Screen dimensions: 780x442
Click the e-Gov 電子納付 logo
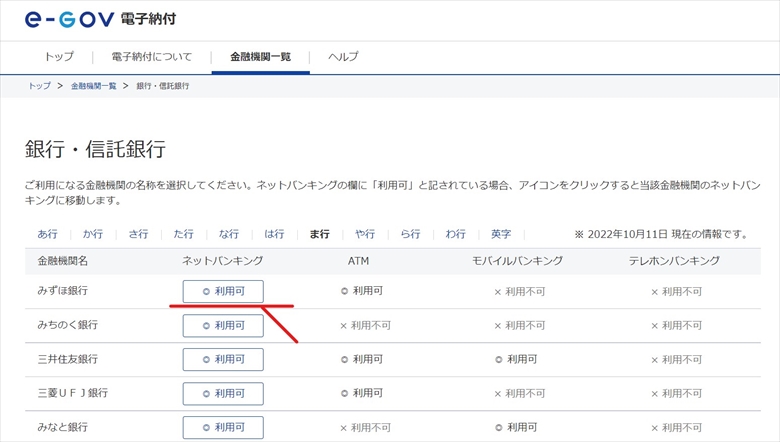pos(100,19)
